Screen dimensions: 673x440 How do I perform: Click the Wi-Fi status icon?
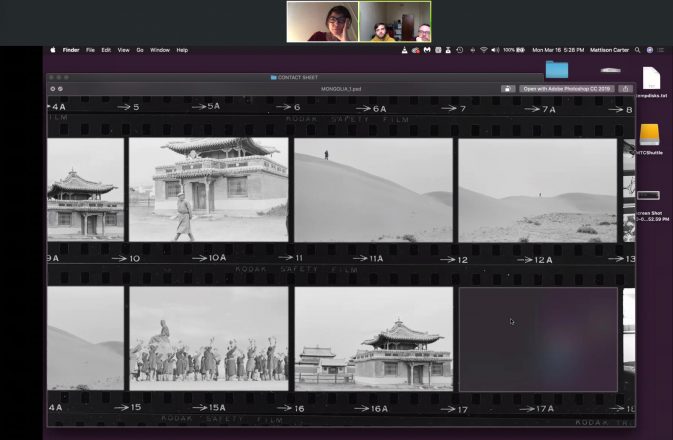click(x=482, y=49)
